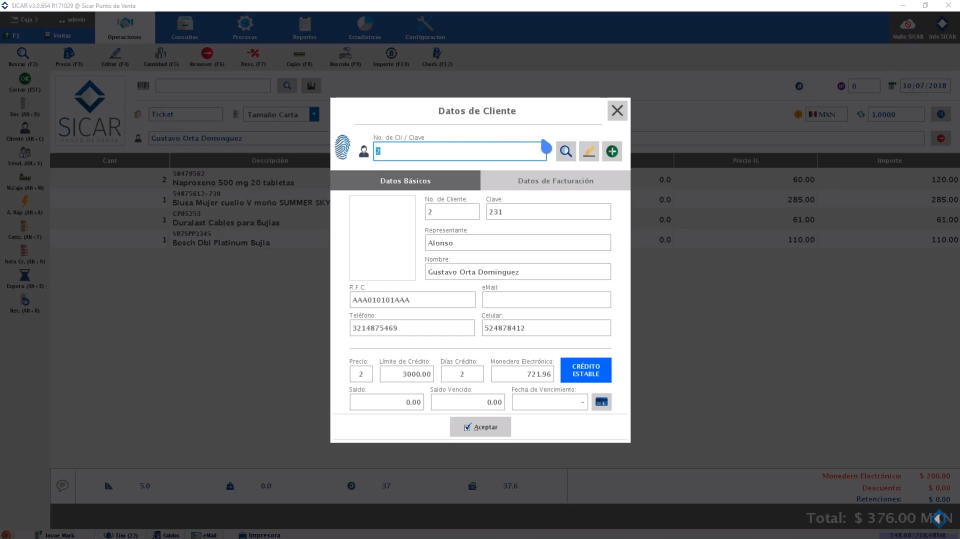Select the Desc. (F7) discount icon
Image resolution: width=960 pixels, height=539 pixels.
pos(254,55)
